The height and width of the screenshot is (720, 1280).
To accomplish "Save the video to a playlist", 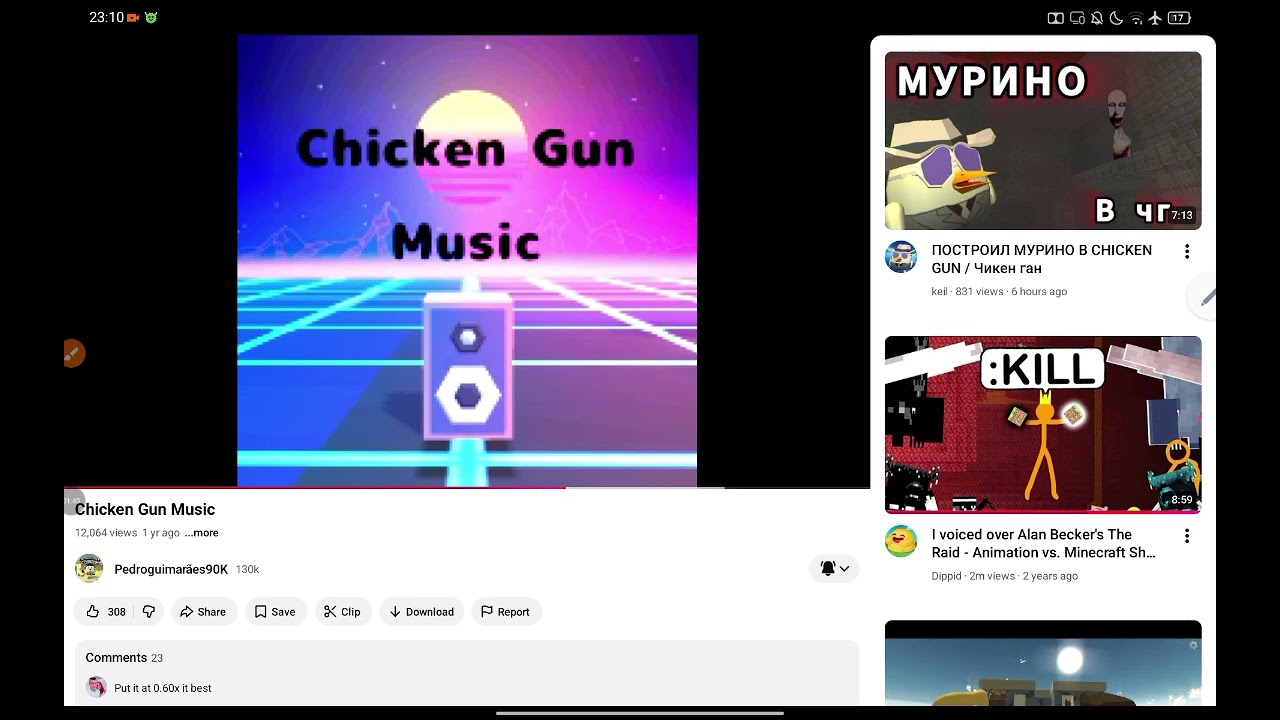I will pos(275,612).
